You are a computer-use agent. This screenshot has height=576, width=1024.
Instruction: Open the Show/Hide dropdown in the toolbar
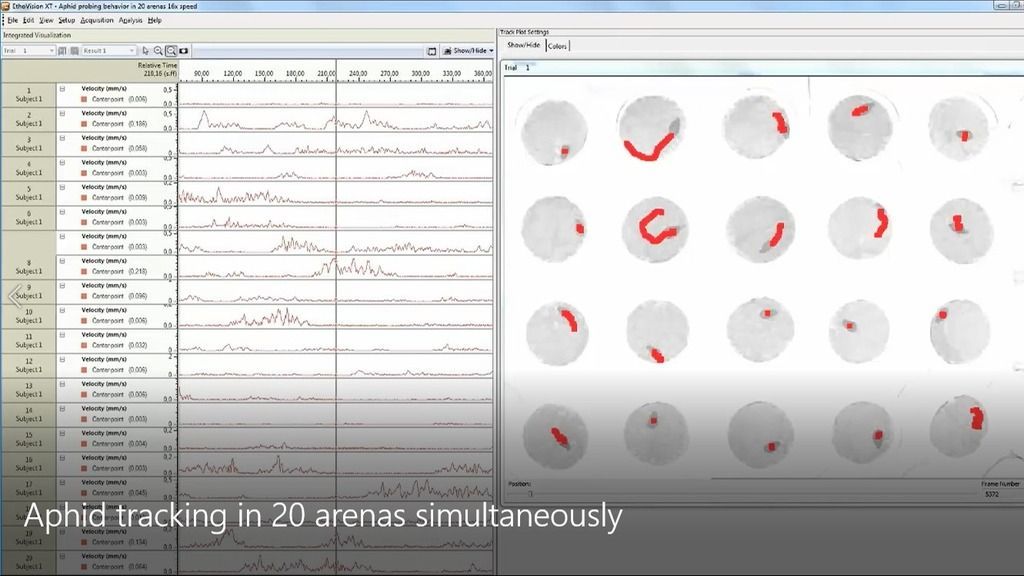pyautogui.click(x=469, y=50)
